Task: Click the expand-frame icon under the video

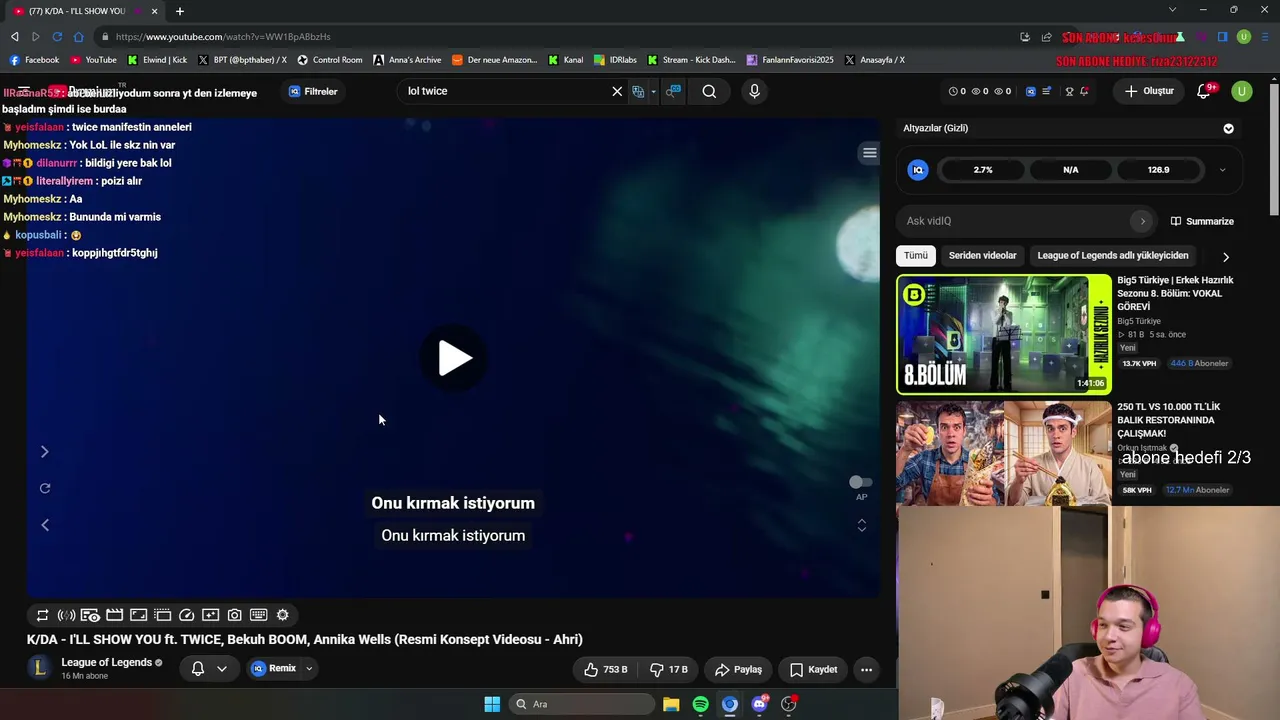Action: 138,615
